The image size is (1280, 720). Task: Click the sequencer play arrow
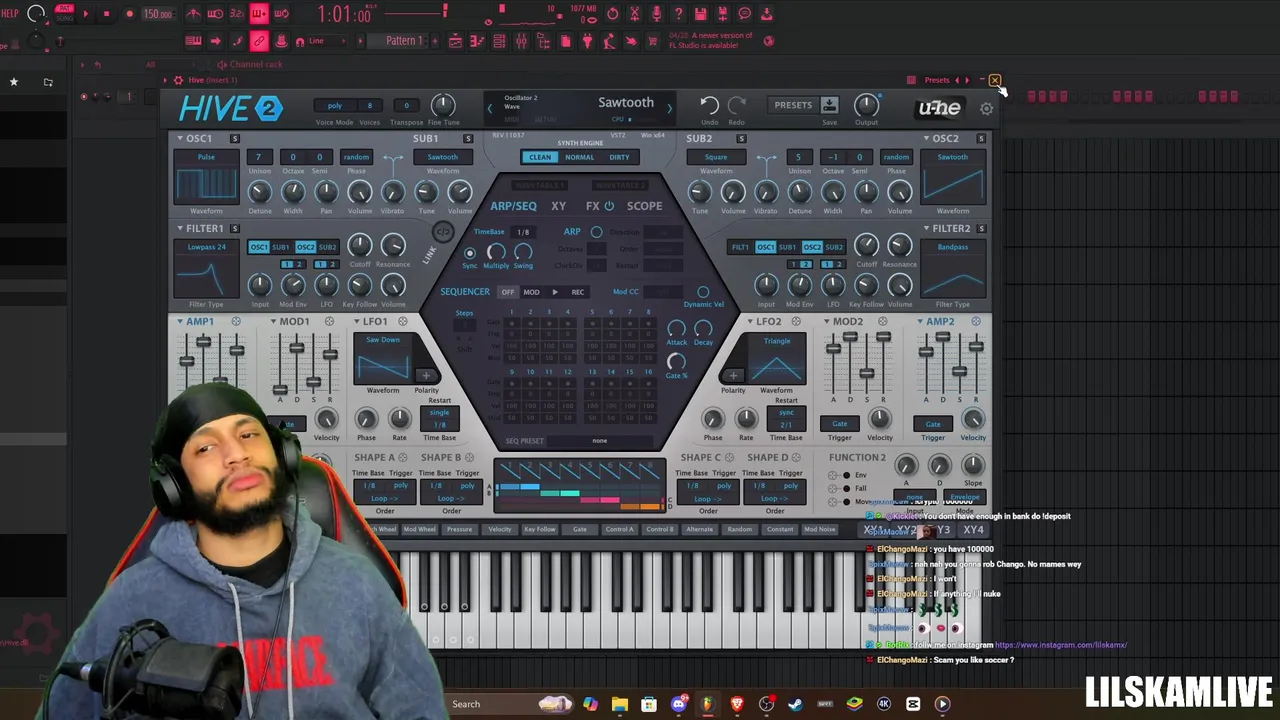(x=555, y=292)
